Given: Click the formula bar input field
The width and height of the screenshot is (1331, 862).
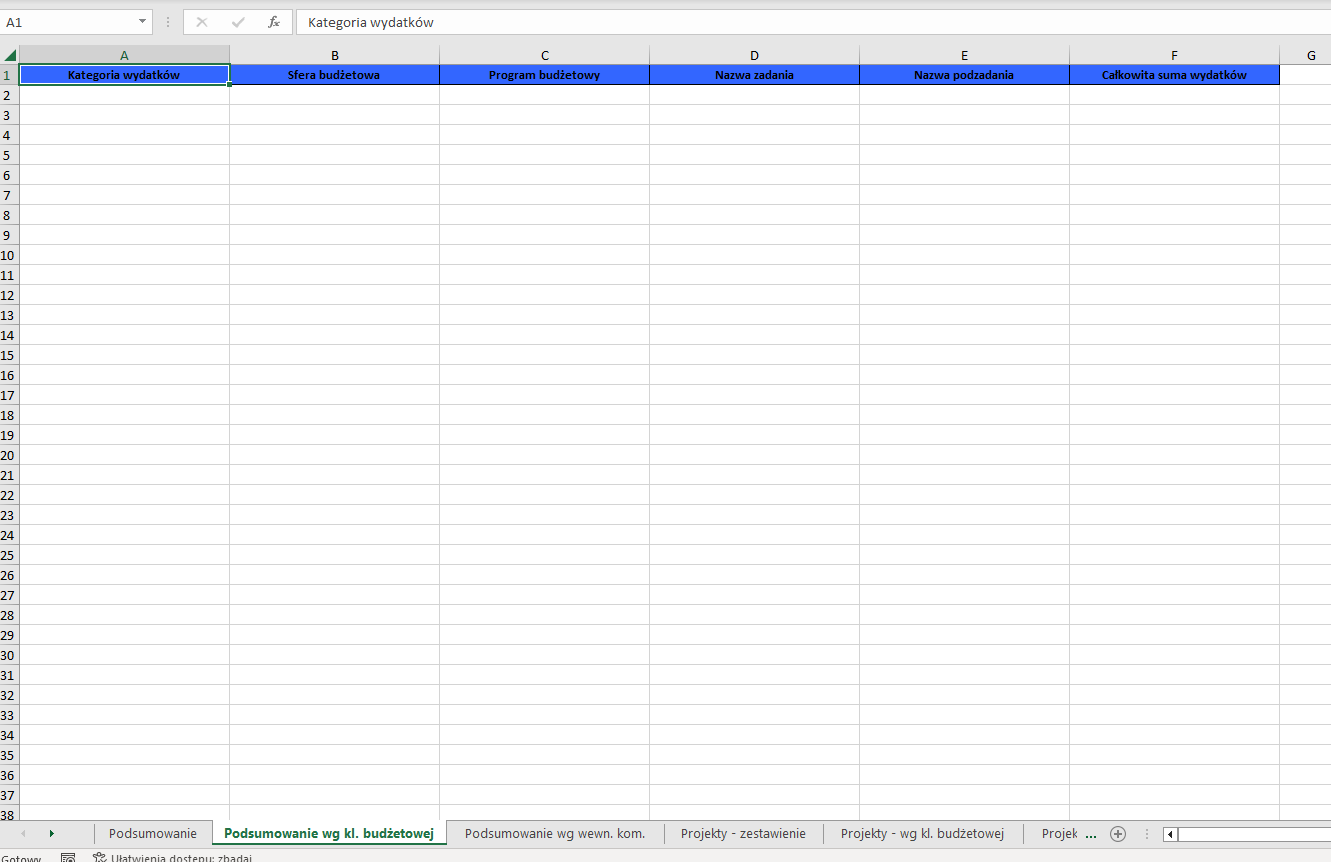Looking at the screenshot, I should click(x=800, y=22).
